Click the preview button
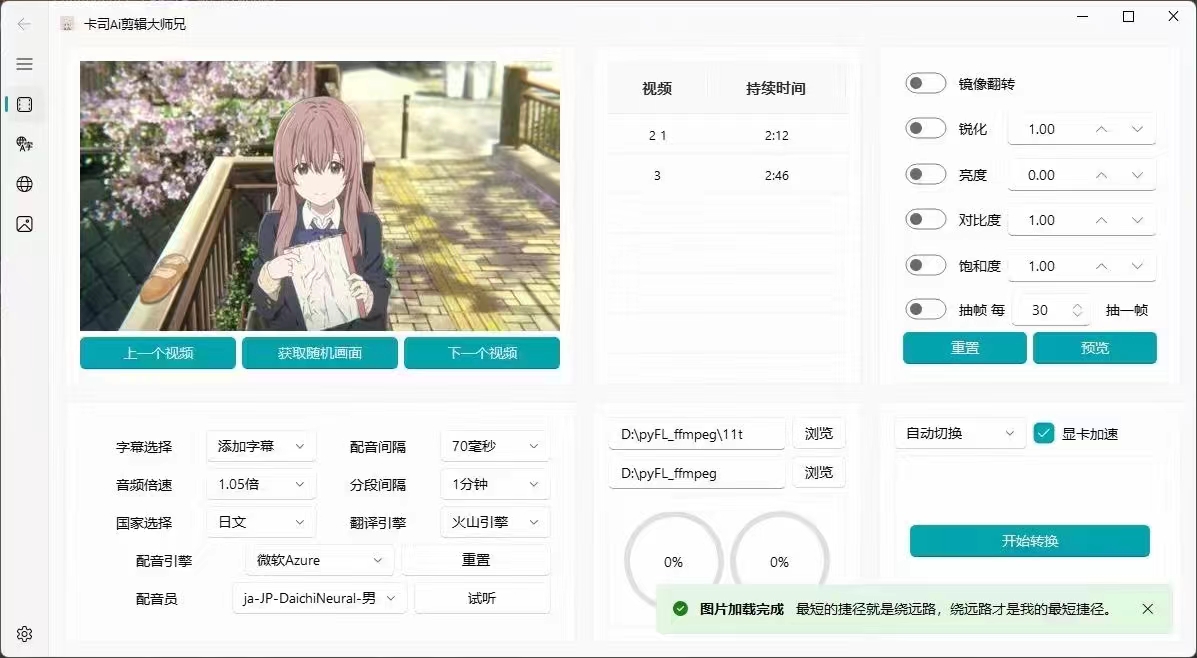The image size is (1197, 658). point(1095,348)
